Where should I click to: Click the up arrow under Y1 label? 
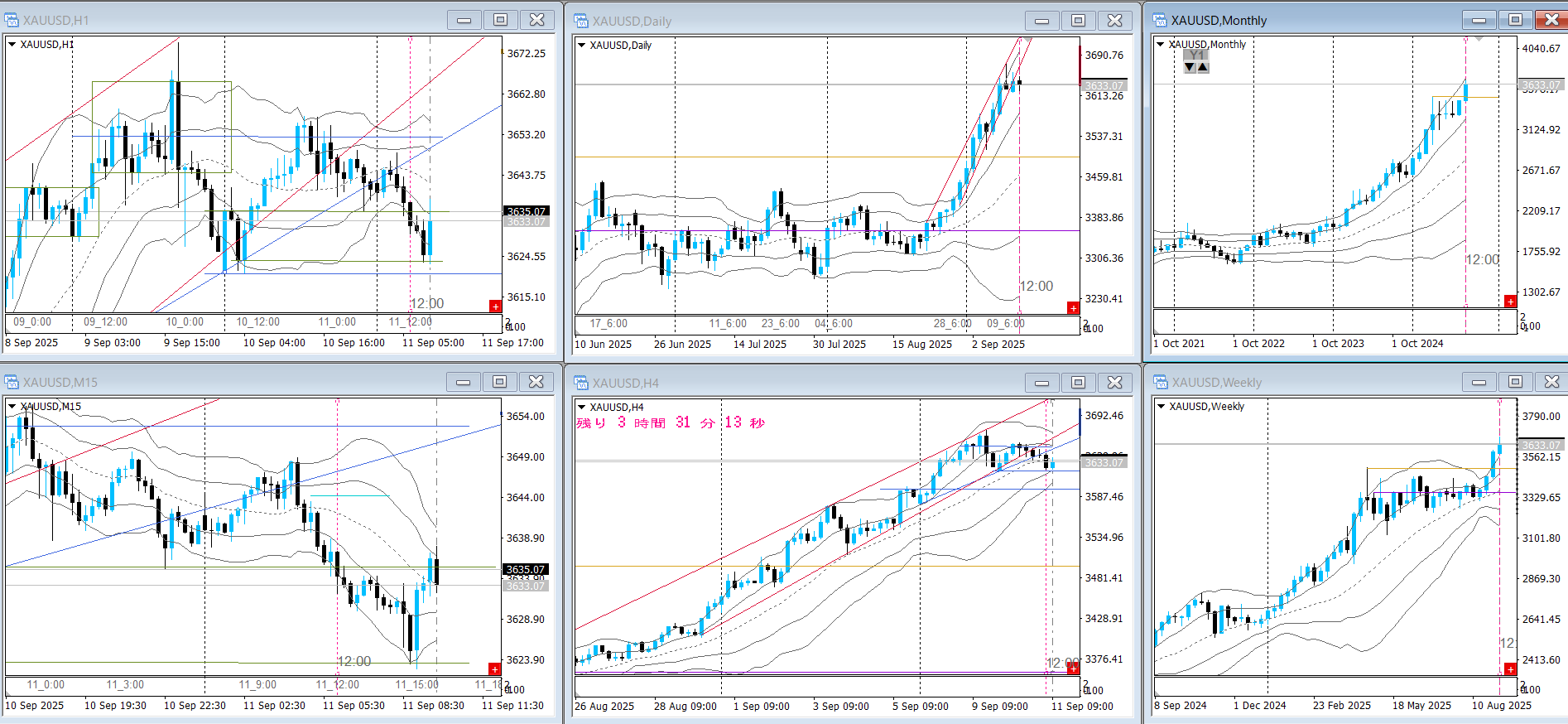(x=1203, y=68)
